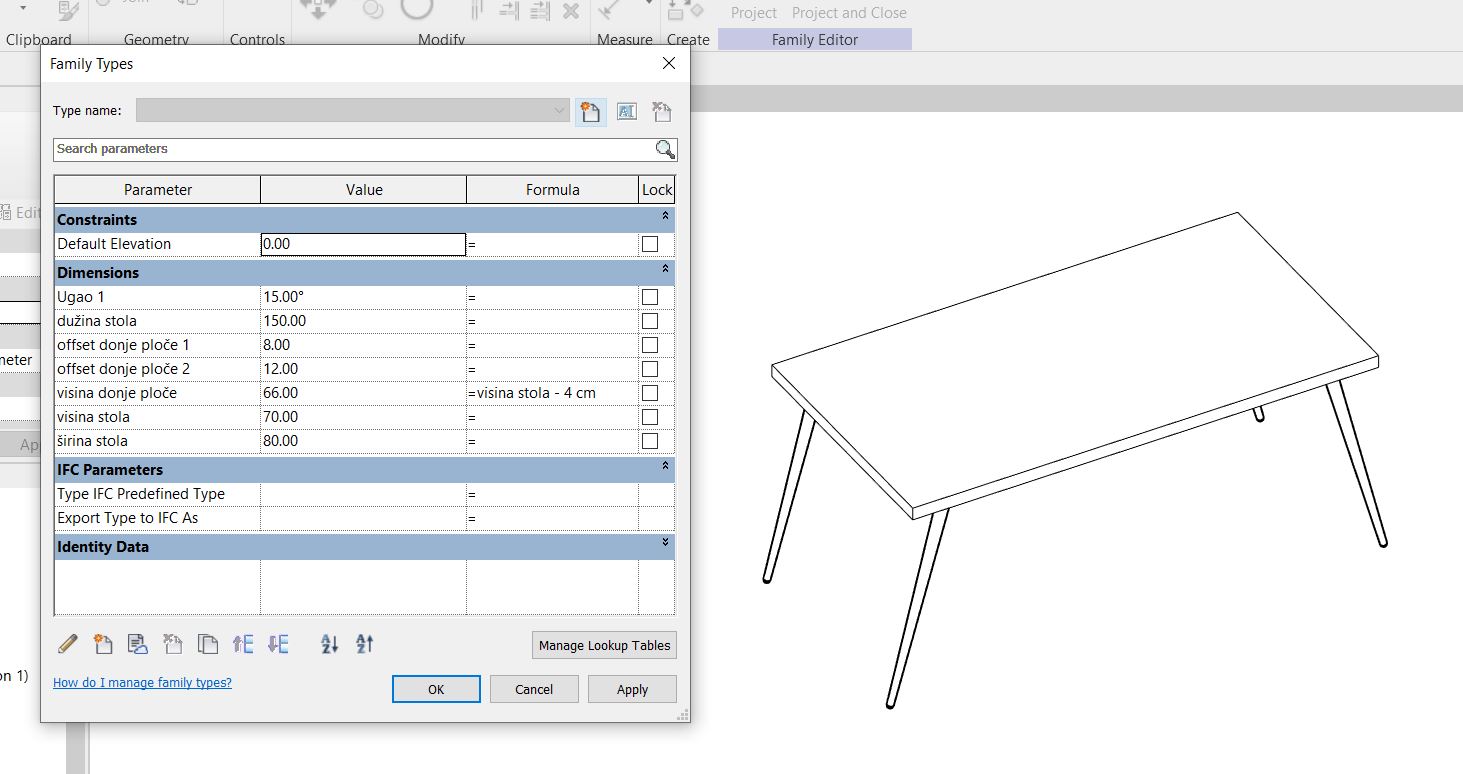This screenshot has width=1463, height=774.
Task: Open the 'How do I manage family types?' link
Action: click(142, 682)
